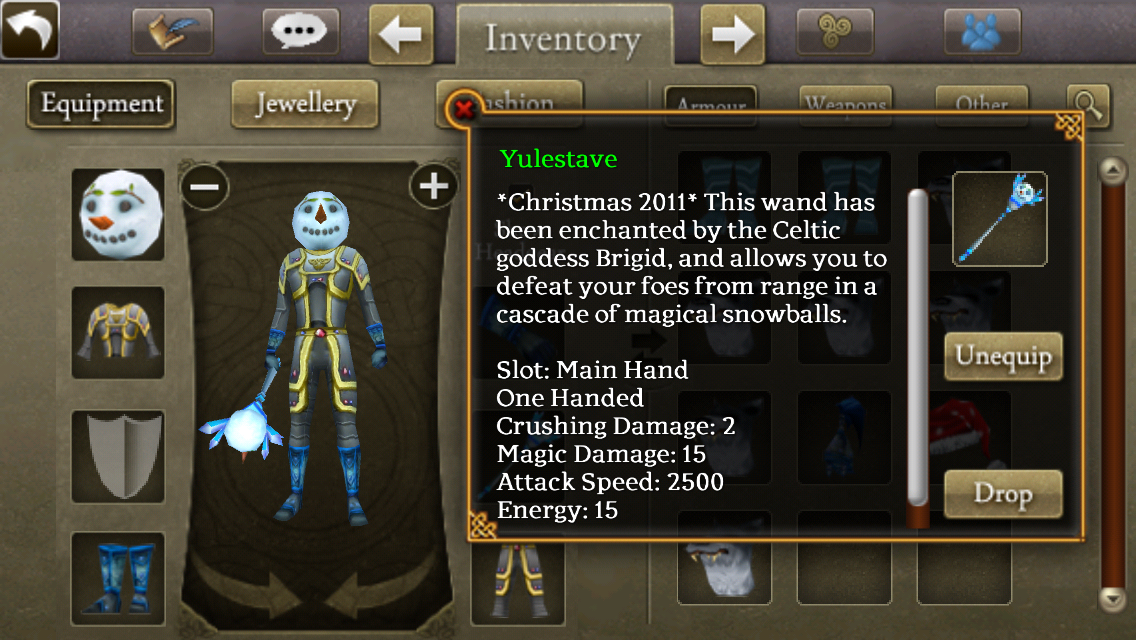
Task: Go to previous page with left arrow
Action: pyautogui.click(x=401, y=33)
